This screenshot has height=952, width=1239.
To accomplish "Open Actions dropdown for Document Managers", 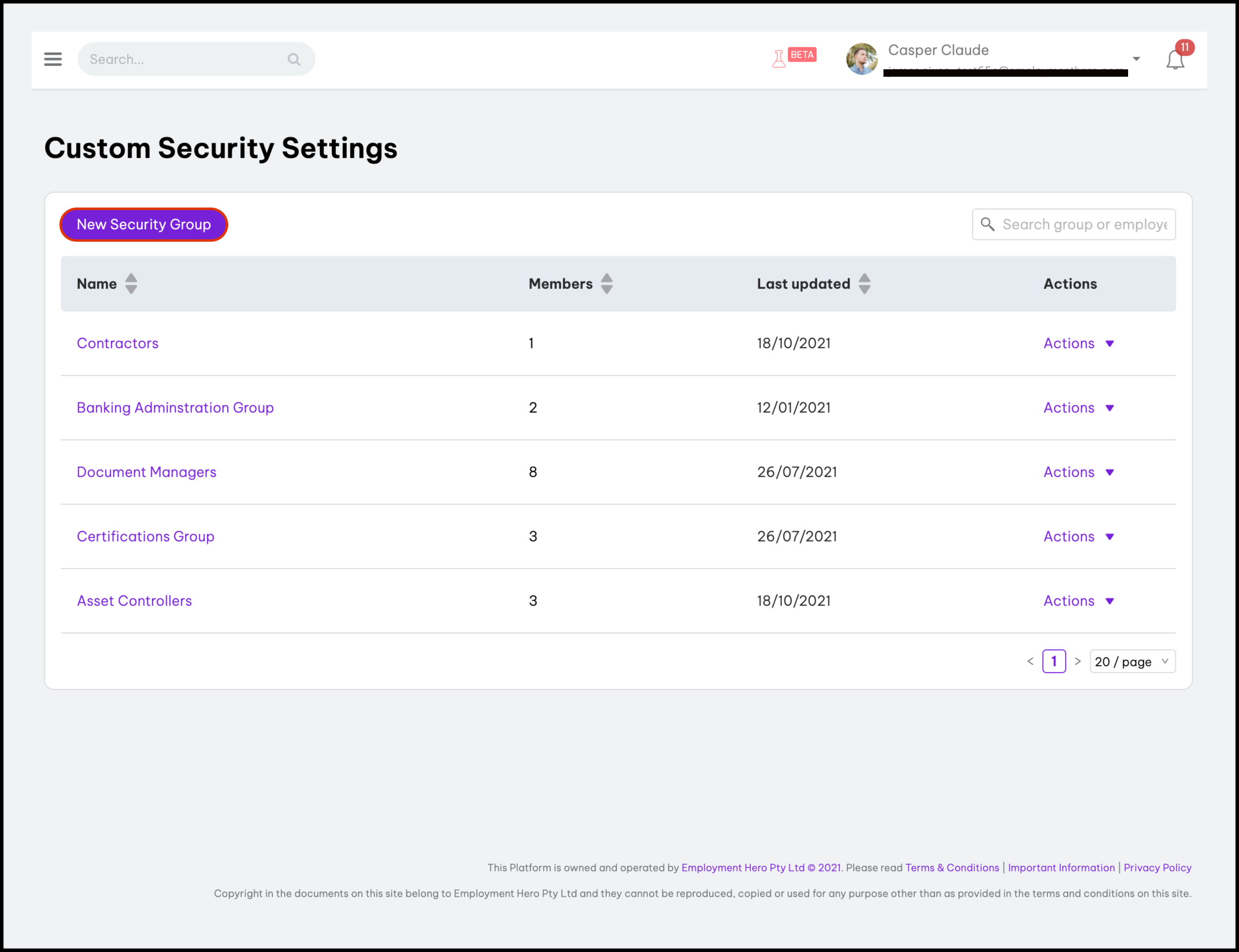I will pos(1078,472).
